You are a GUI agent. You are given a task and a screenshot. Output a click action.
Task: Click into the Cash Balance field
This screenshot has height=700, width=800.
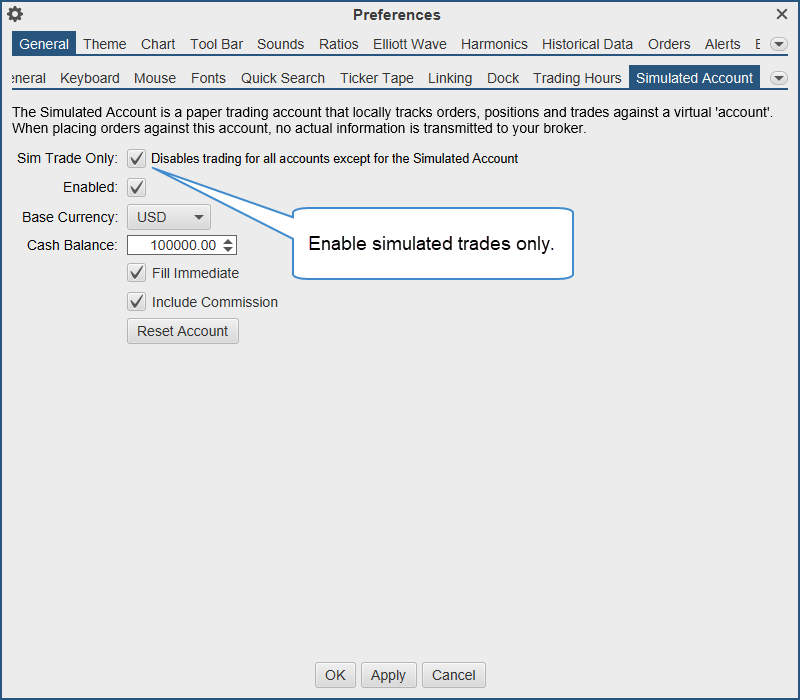tap(175, 245)
